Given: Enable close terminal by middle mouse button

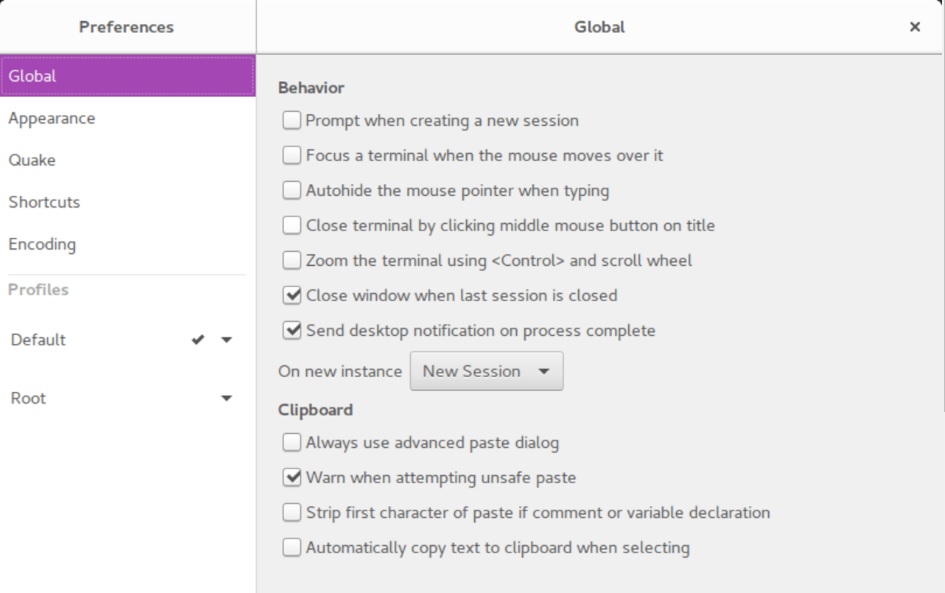Looking at the screenshot, I should click(291, 225).
